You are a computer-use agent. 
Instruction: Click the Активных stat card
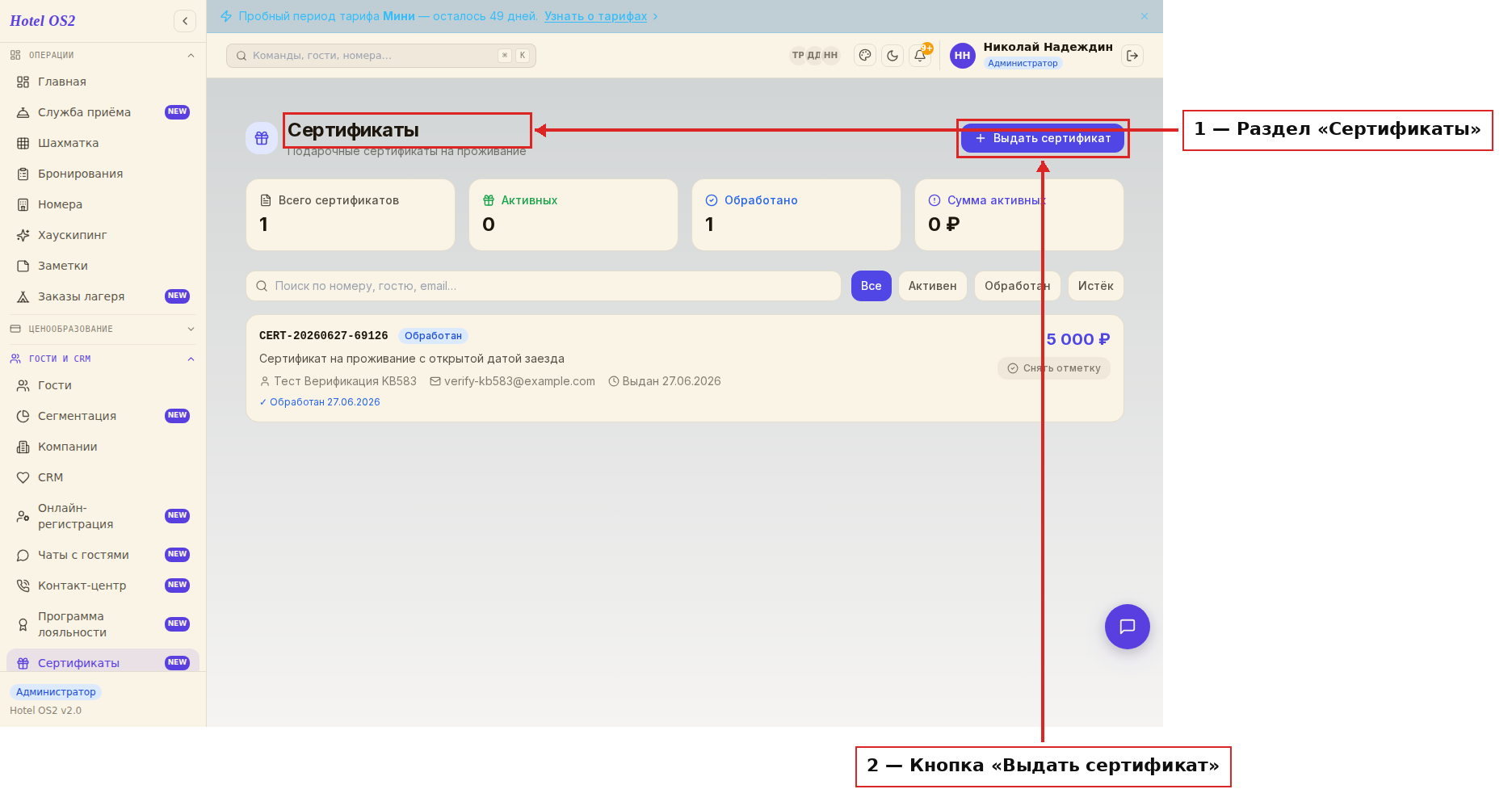(573, 215)
